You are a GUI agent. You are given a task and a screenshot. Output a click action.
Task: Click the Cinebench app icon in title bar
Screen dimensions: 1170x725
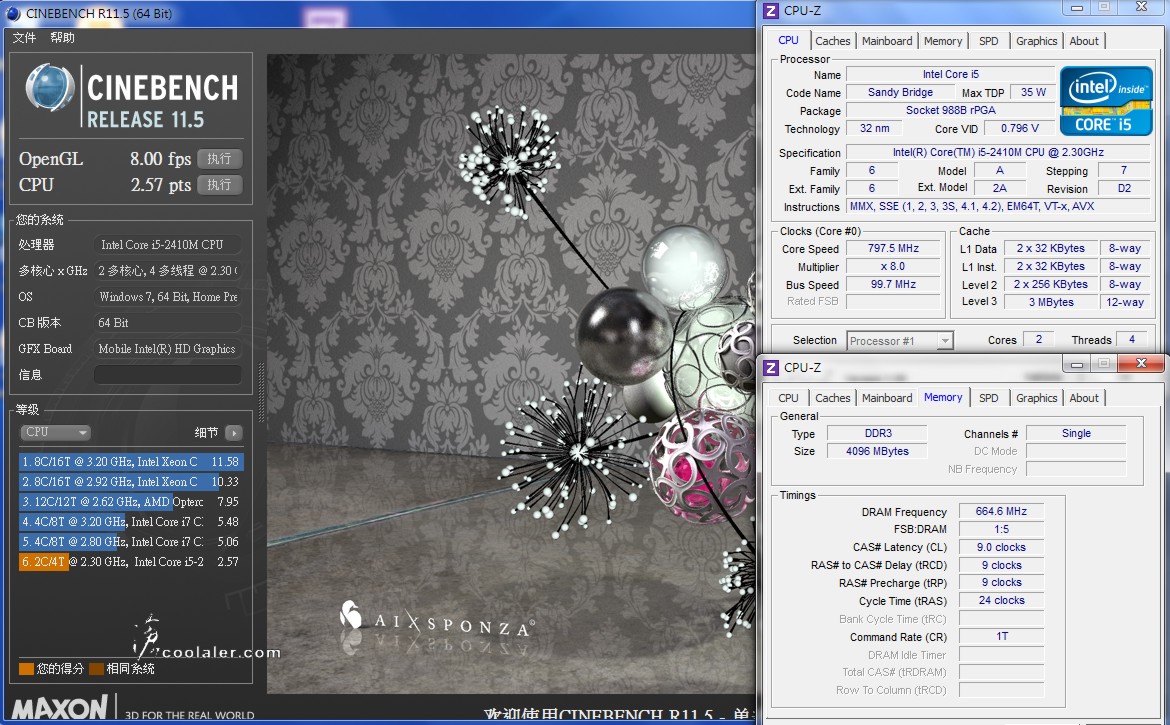(x=12, y=13)
